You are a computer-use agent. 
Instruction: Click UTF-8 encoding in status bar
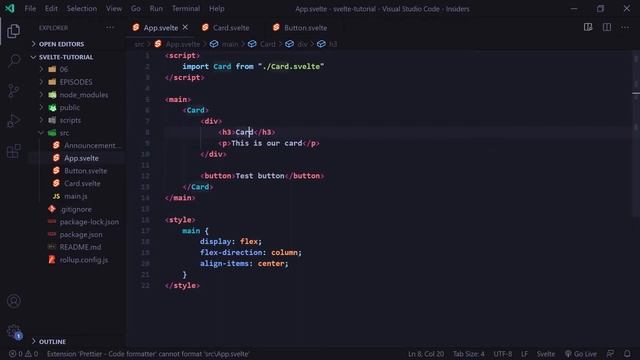(502, 354)
